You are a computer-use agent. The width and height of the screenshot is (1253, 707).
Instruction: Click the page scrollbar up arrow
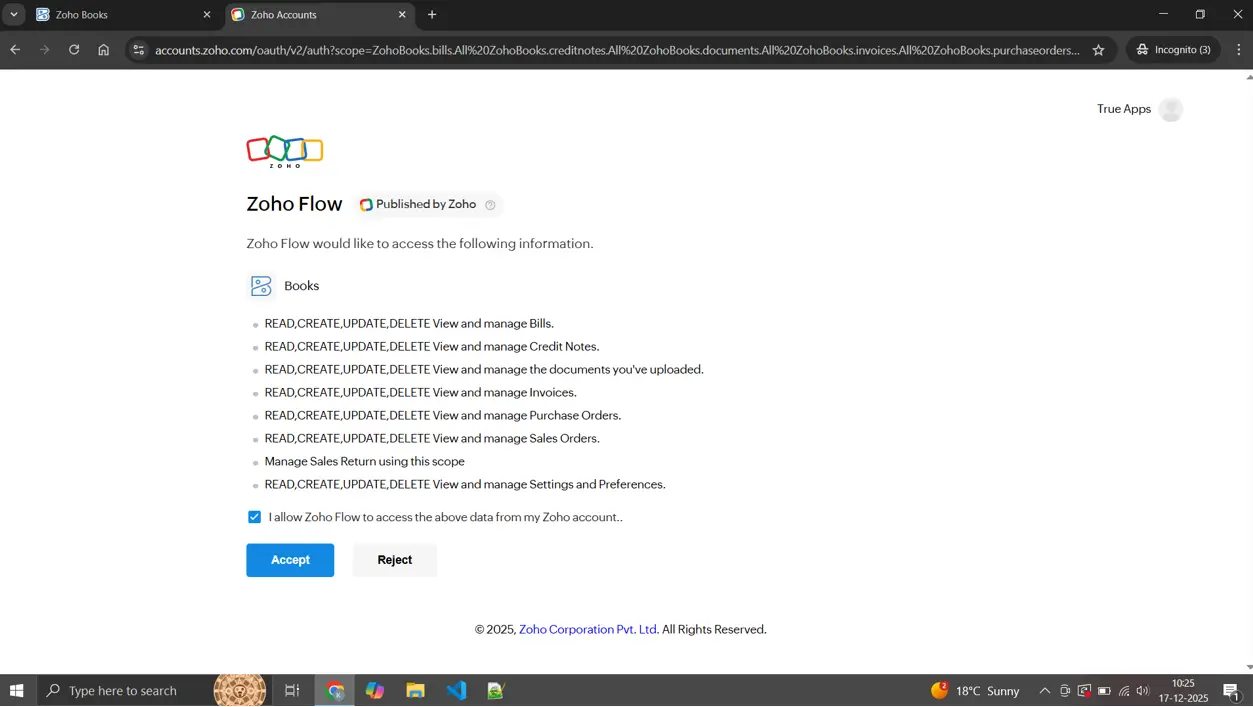[1248, 77]
